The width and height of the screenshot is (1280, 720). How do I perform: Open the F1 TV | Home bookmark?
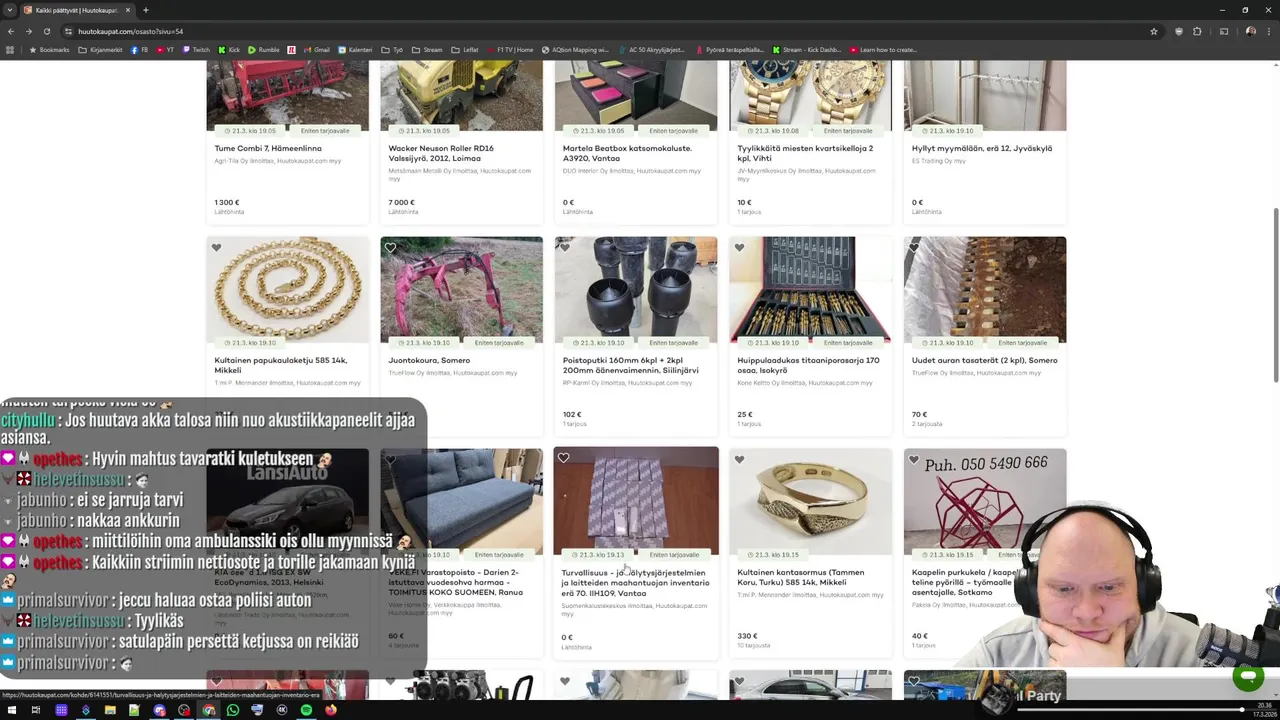click(510, 50)
